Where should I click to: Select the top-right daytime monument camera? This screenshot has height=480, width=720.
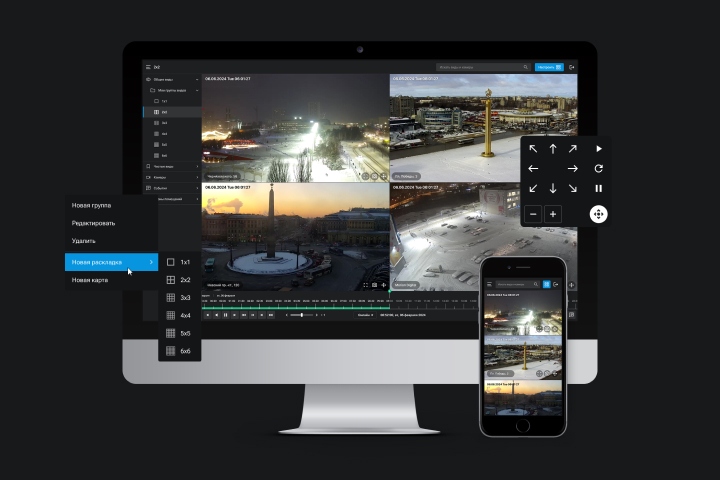point(484,128)
